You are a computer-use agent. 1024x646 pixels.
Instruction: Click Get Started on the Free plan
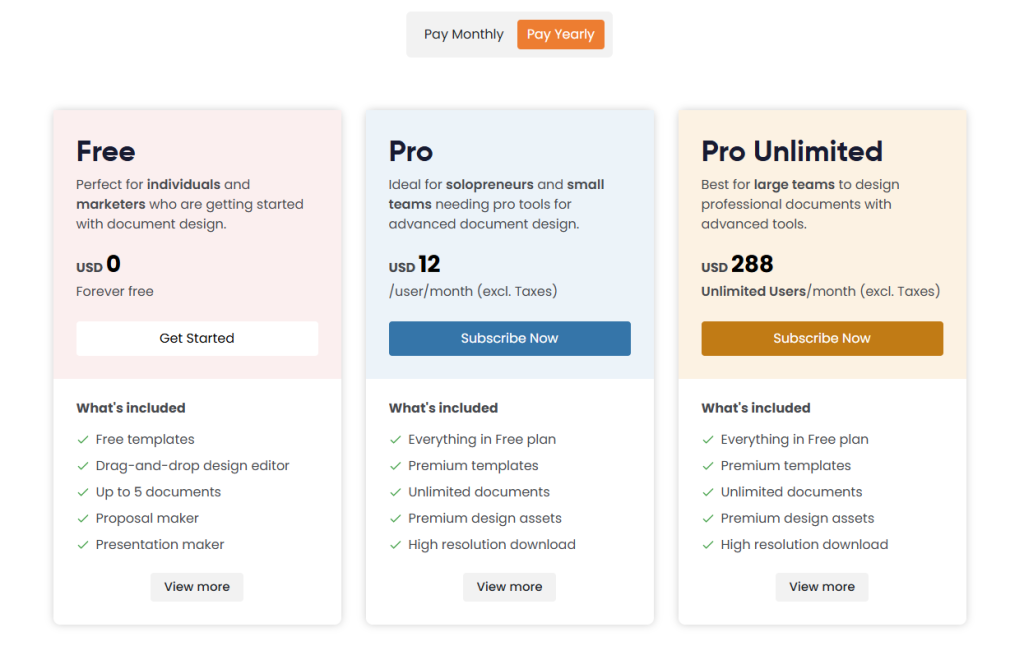(196, 338)
